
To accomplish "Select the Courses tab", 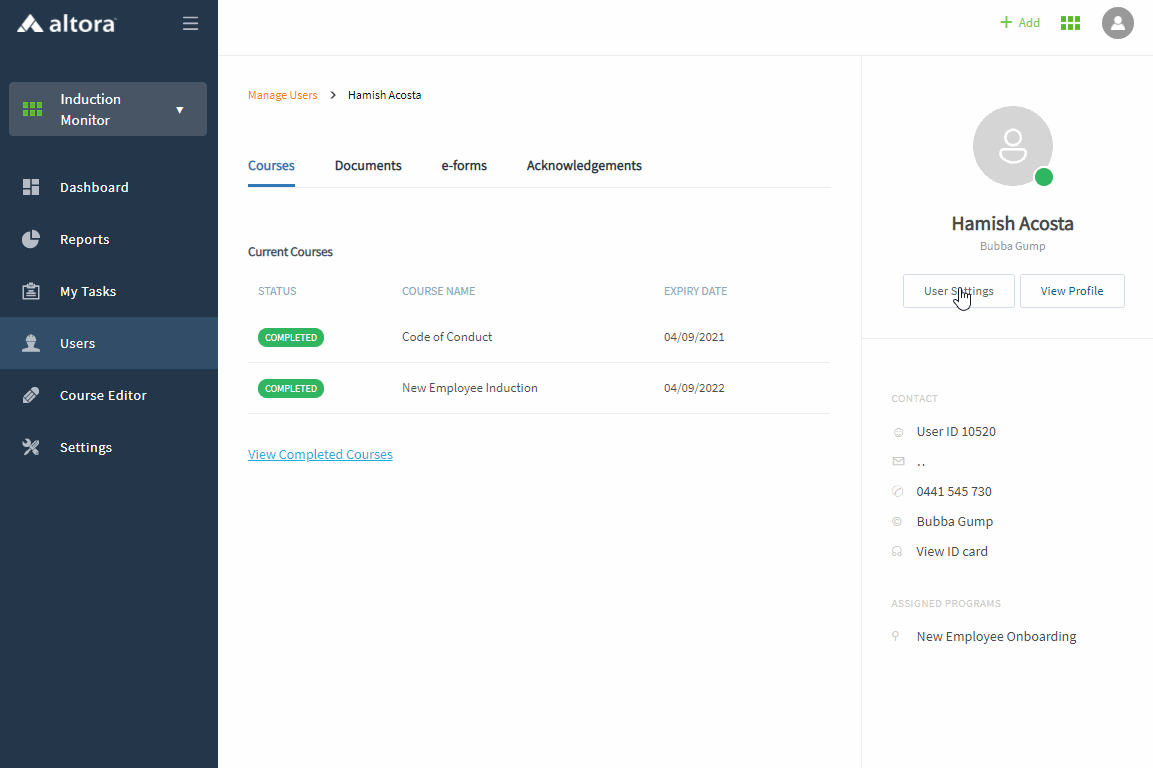I will 271,166.
